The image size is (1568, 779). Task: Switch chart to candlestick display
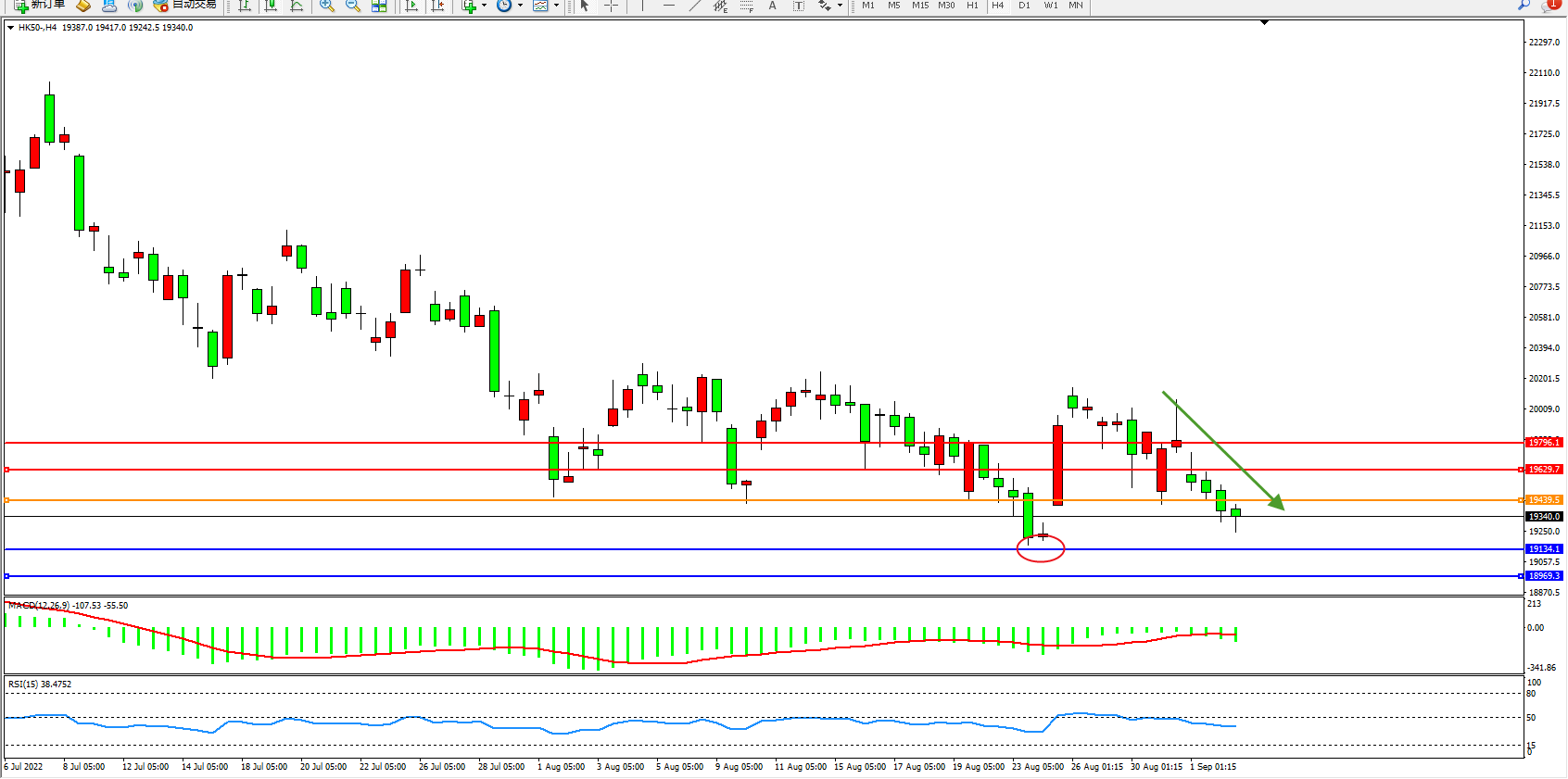click(271, 6)
